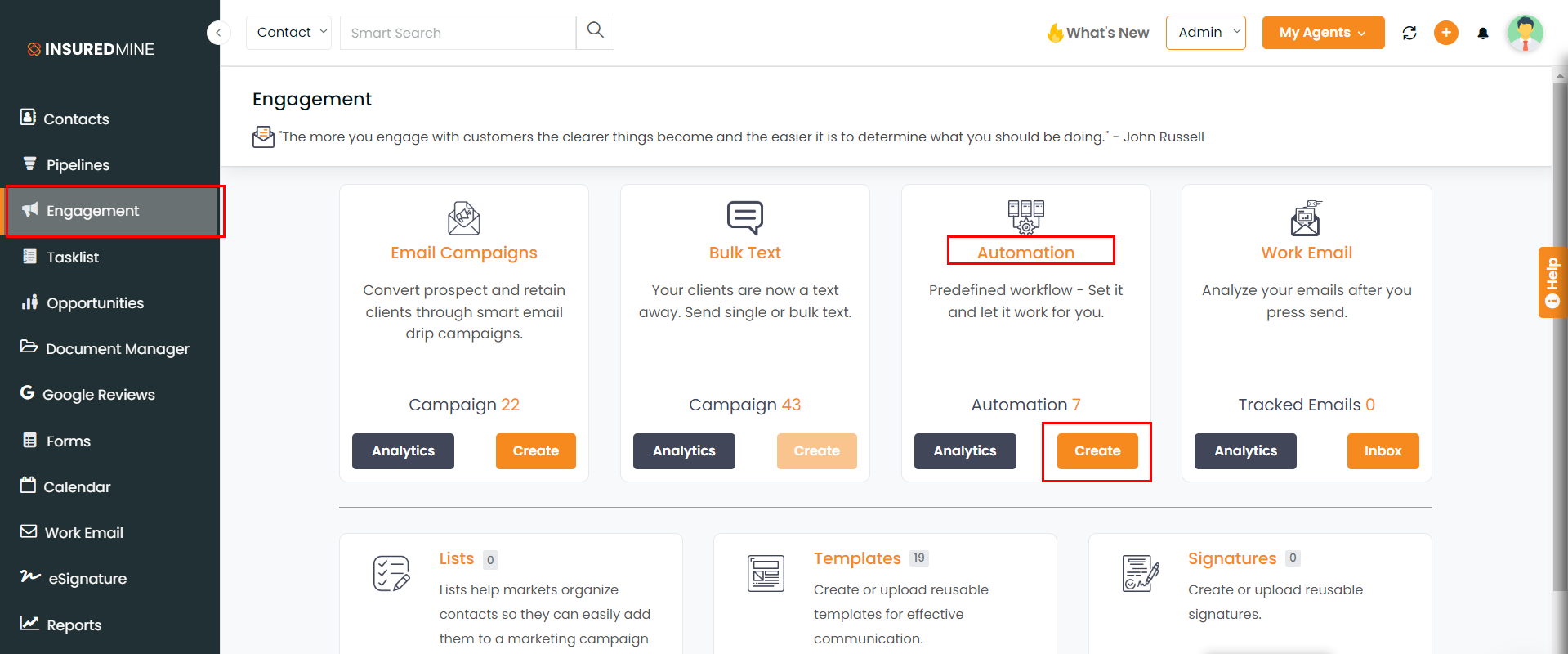Open the What's New announcements
The width and height of the screenshot is (1568, 654).
point(1107,33)
